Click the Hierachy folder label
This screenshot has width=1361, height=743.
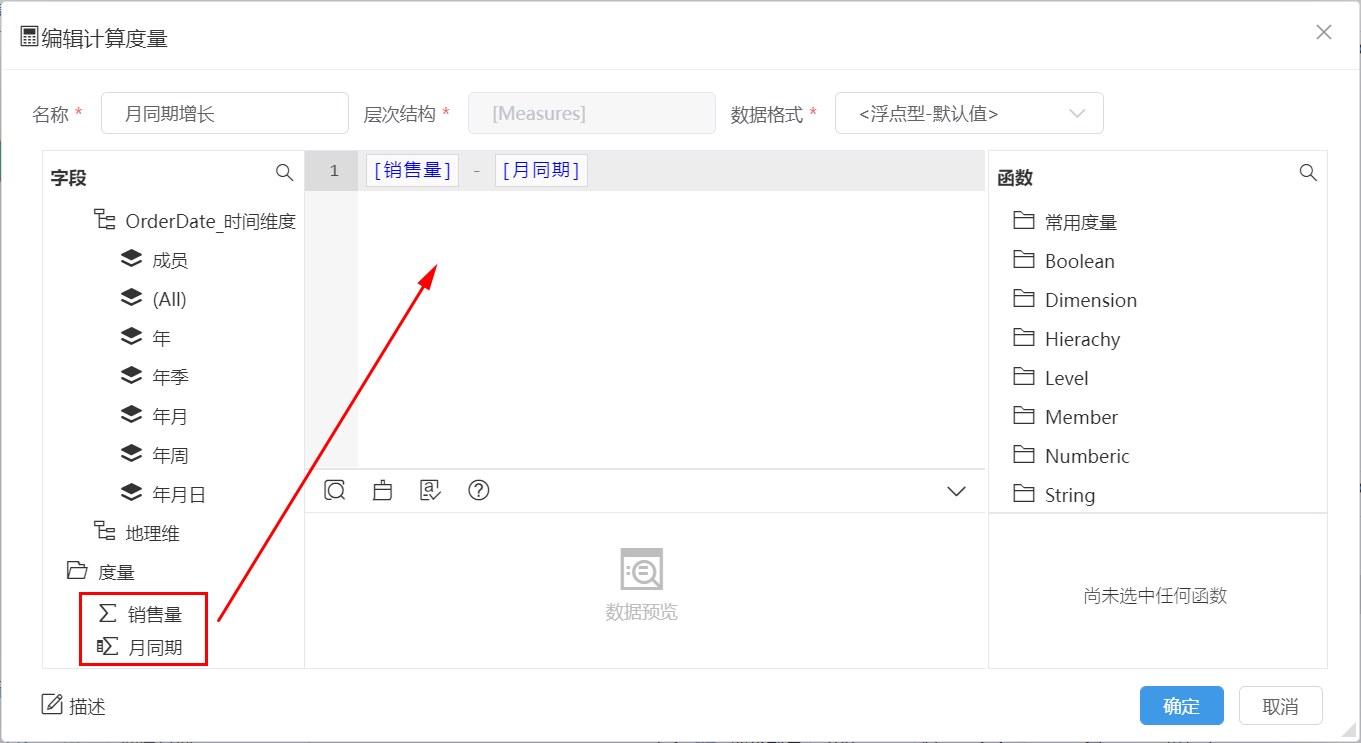(x=1083, y=339)
